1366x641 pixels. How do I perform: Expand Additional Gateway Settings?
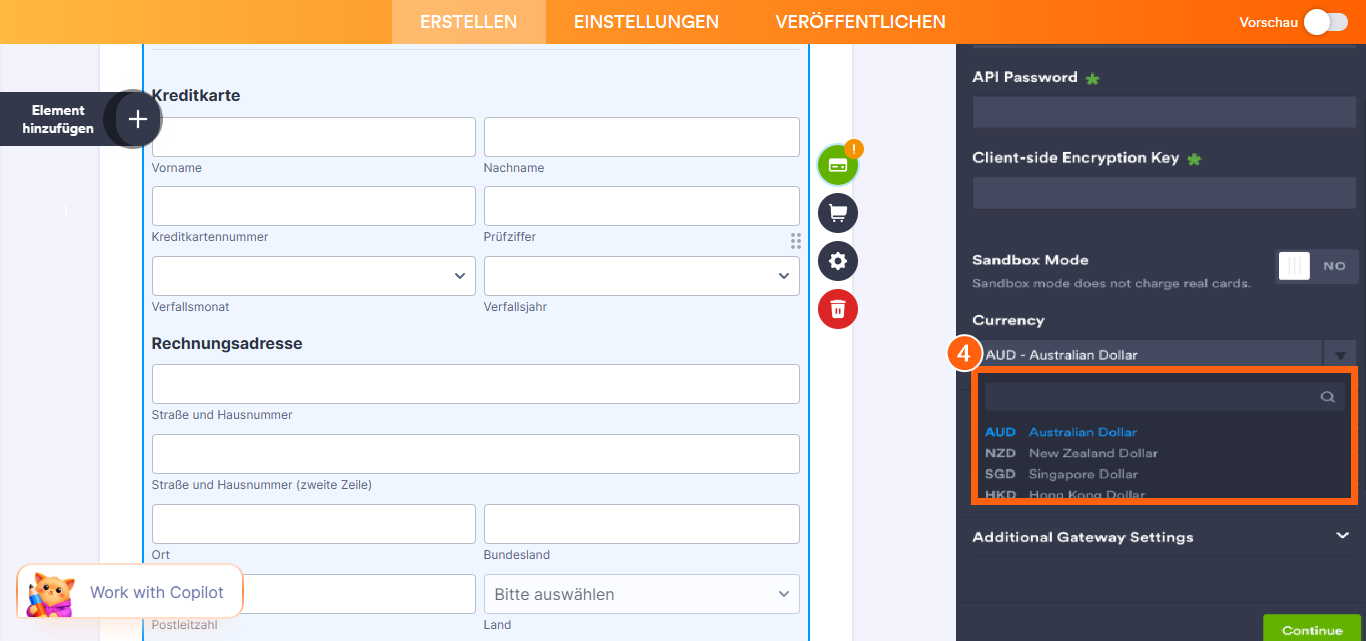pos(1163,537)
